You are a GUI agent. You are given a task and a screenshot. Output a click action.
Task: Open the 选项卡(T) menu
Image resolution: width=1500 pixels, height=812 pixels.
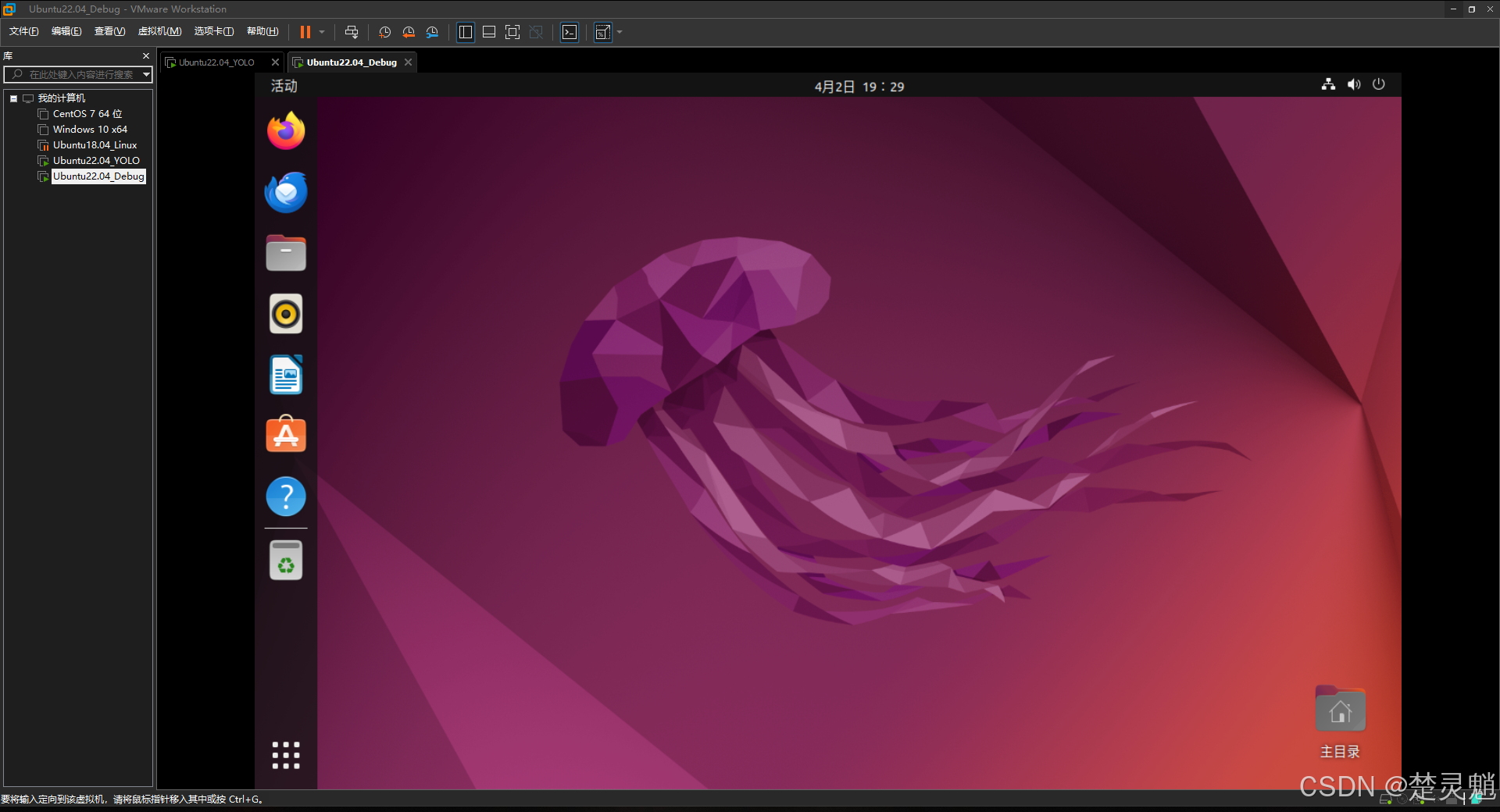[213, 31]
